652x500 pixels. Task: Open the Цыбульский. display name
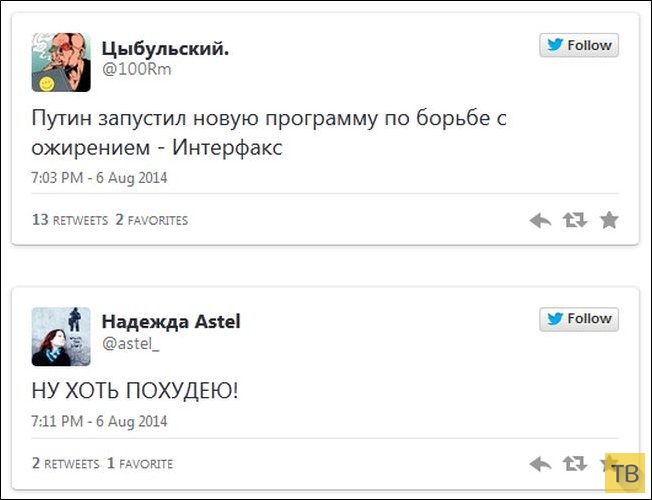pyautogui.click(x=165, y=47)
